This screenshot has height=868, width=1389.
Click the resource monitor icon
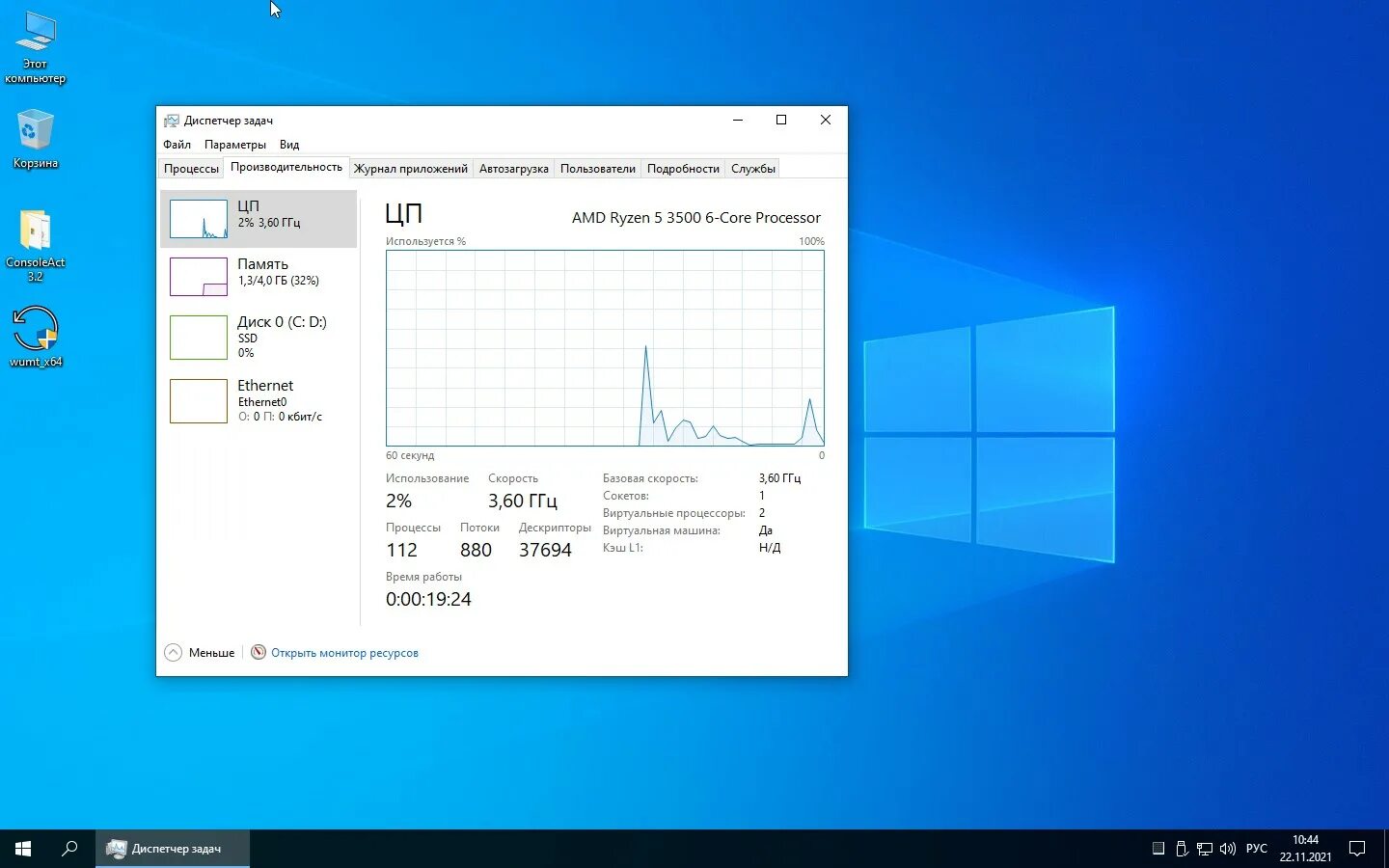(x=259, y=653)
